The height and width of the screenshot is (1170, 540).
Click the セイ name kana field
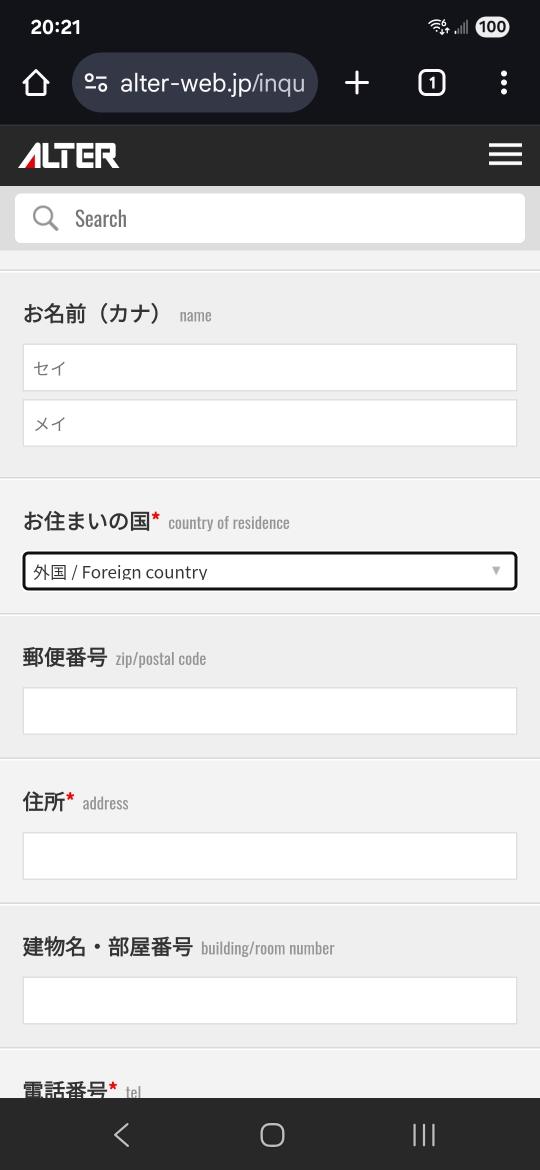point(270,367)
